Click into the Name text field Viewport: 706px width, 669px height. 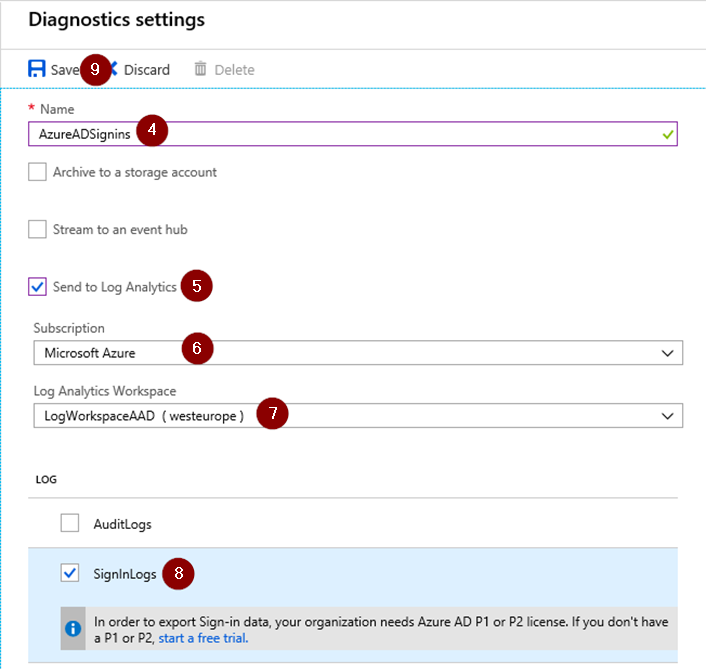(353, 134)
